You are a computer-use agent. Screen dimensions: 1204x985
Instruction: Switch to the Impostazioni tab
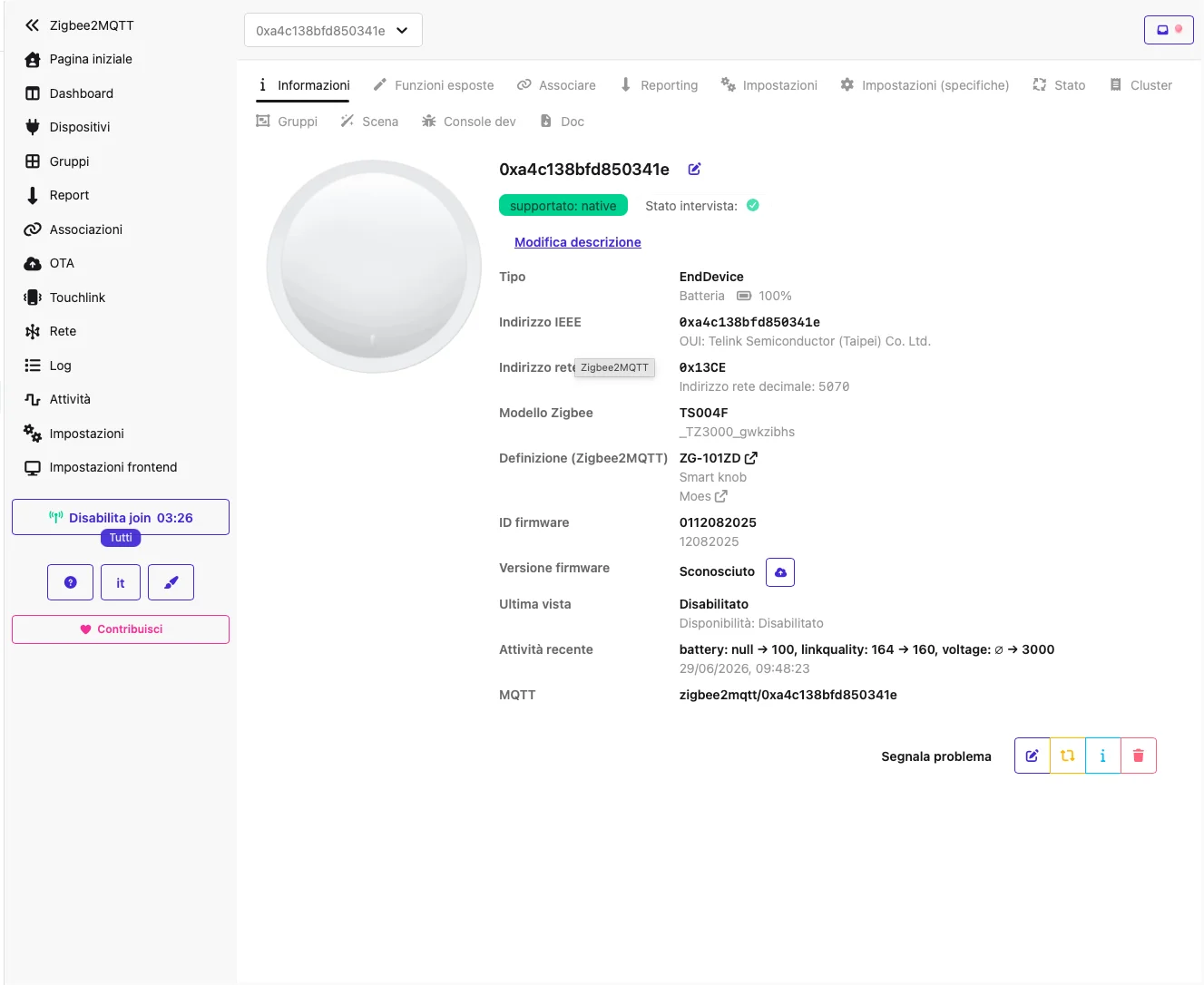pyautogui.click(x=769, y=85)
